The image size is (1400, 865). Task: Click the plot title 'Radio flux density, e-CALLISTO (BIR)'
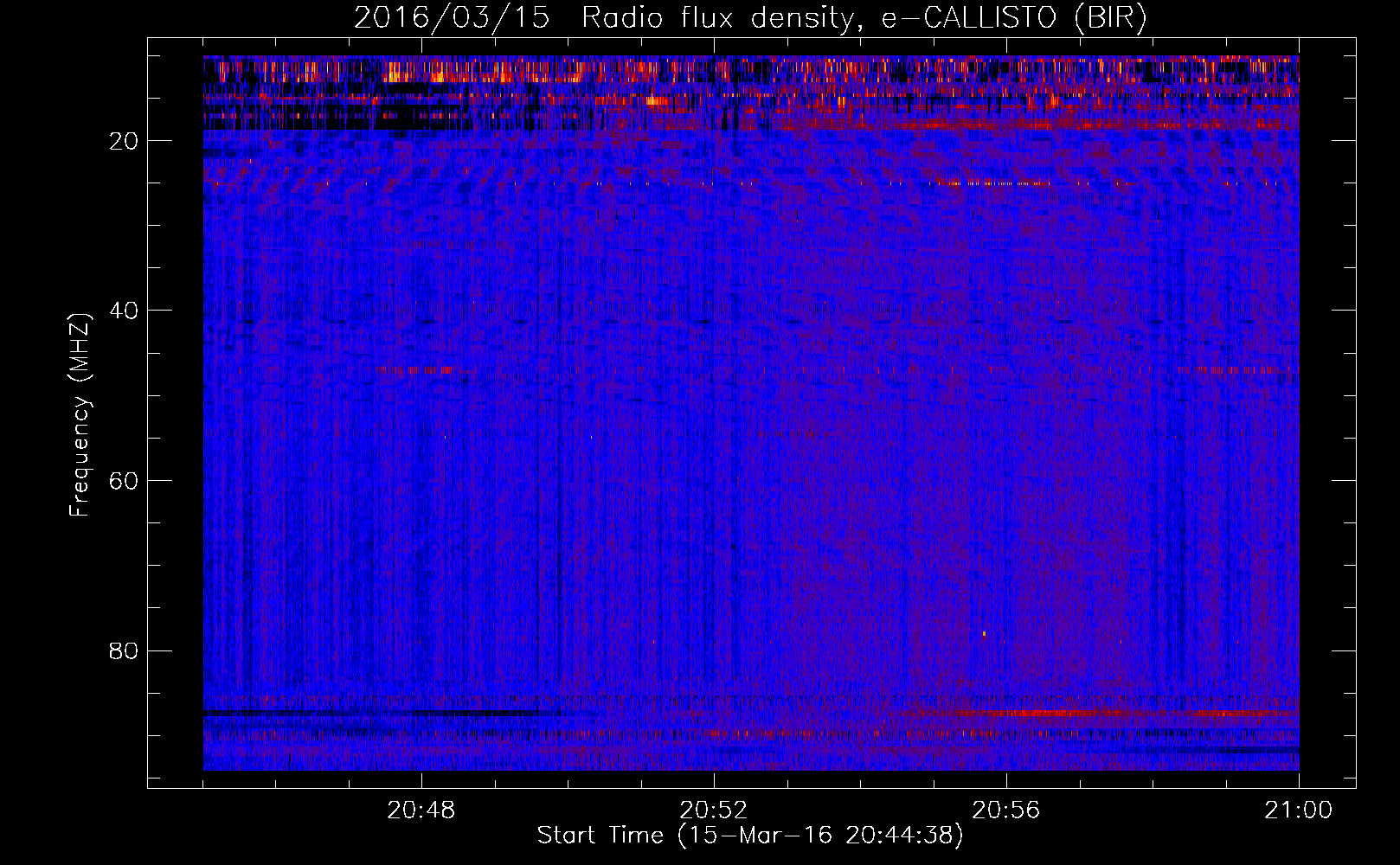(x=864, y=18)
